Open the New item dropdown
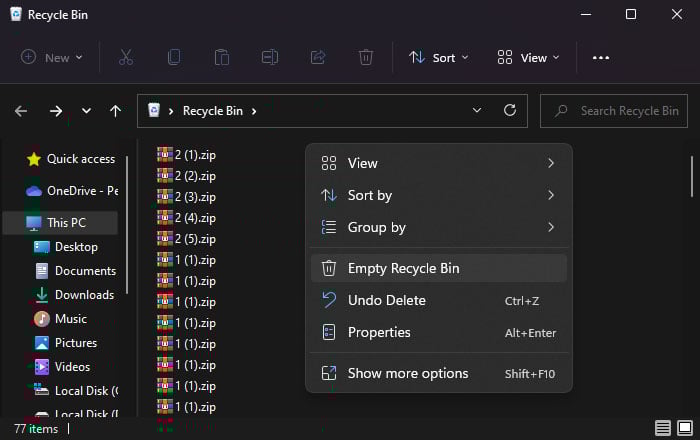 tap(52, 58)
